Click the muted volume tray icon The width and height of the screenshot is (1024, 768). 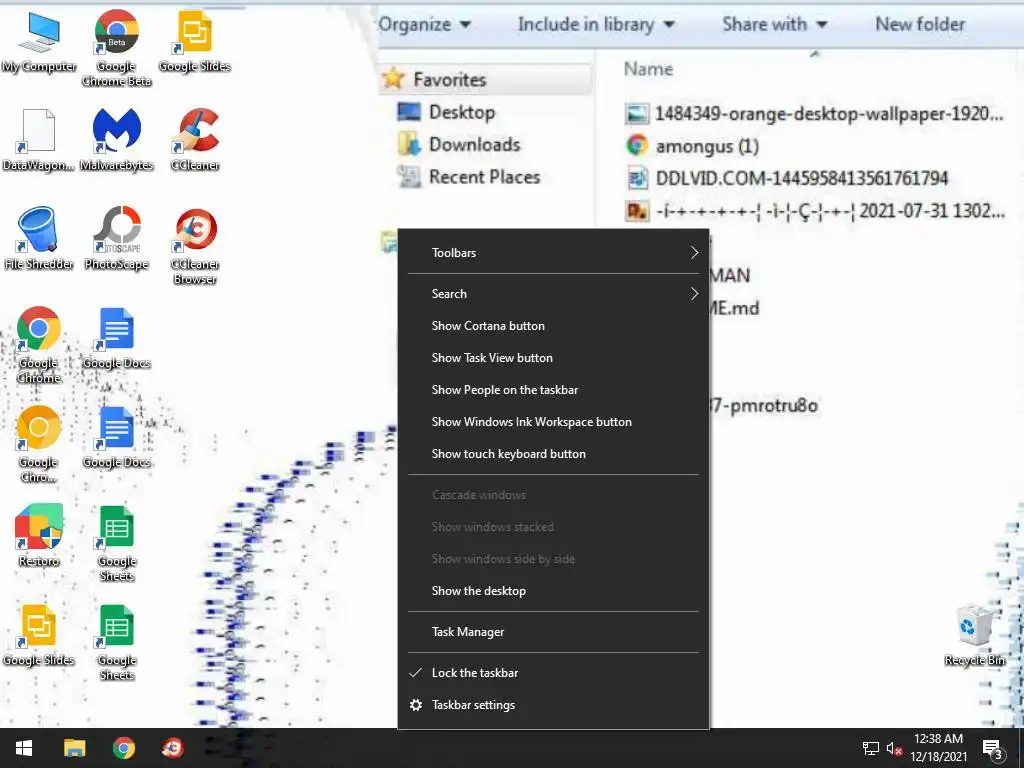[x=894, y=748]
